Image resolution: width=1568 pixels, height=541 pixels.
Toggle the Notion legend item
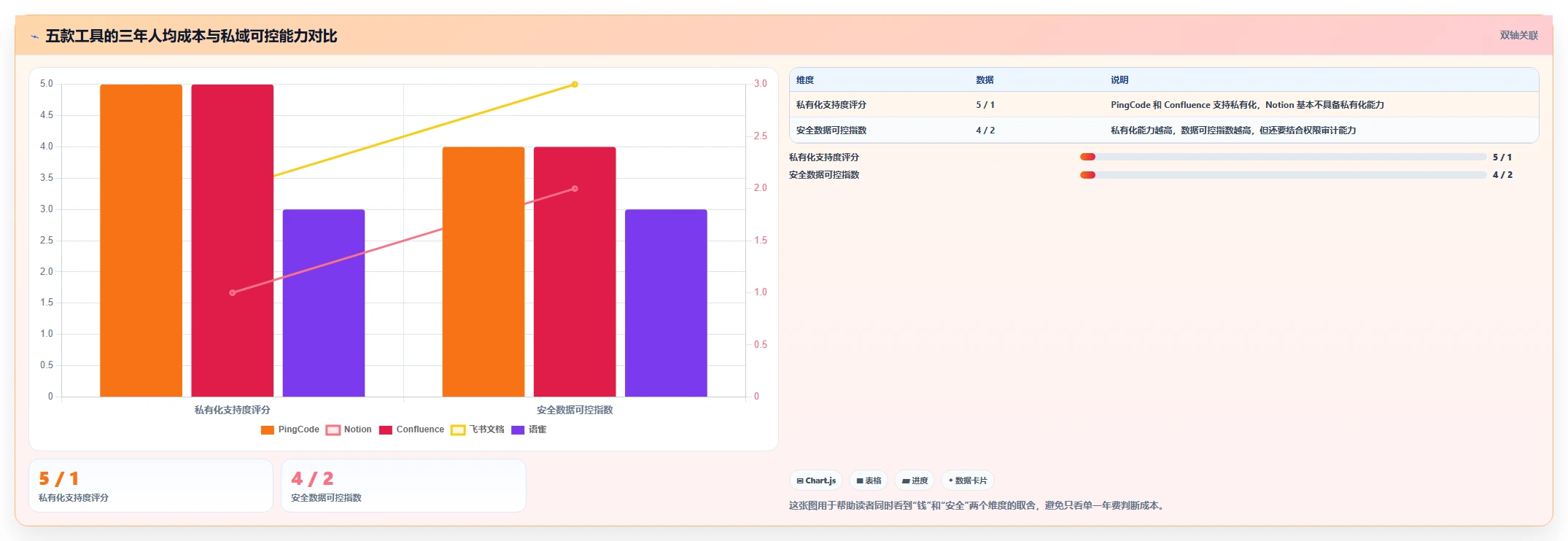349,429
